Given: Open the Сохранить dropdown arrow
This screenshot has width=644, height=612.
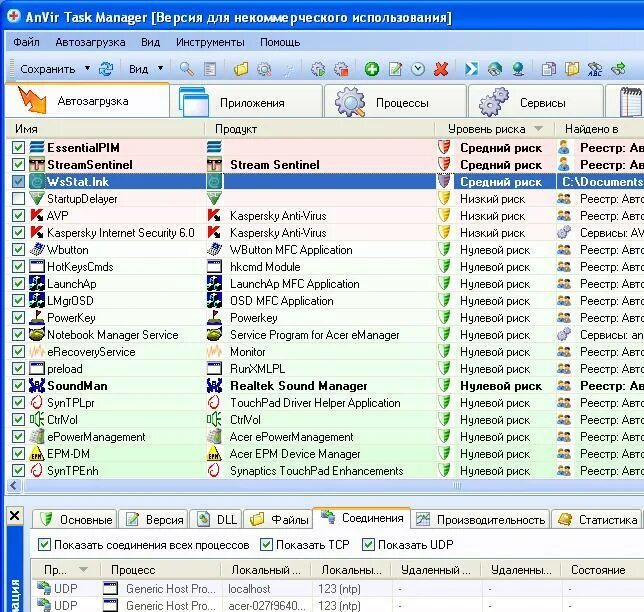Looking at the screenshot, I should pos(87,69).
